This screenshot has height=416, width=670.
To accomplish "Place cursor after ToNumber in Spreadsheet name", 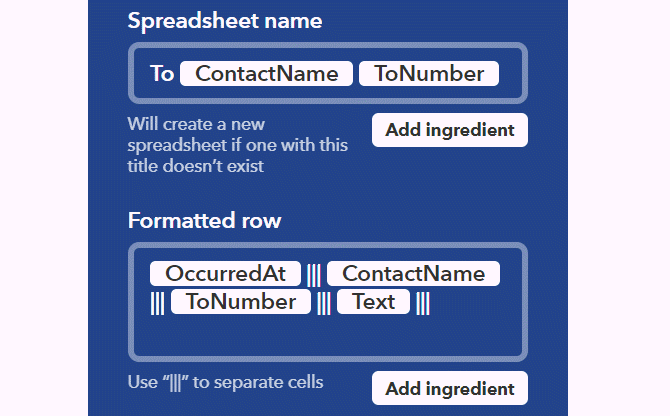I will (506, 73).
